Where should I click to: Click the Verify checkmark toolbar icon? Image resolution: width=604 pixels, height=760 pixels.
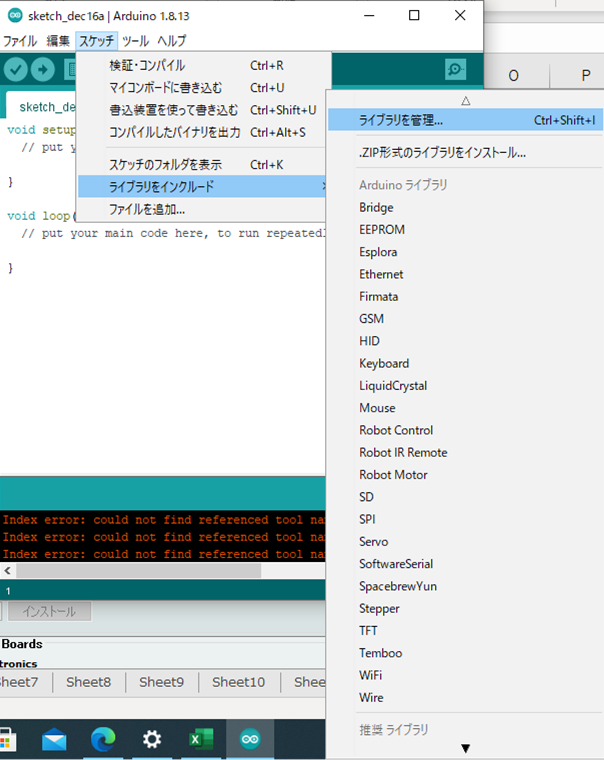16,69
